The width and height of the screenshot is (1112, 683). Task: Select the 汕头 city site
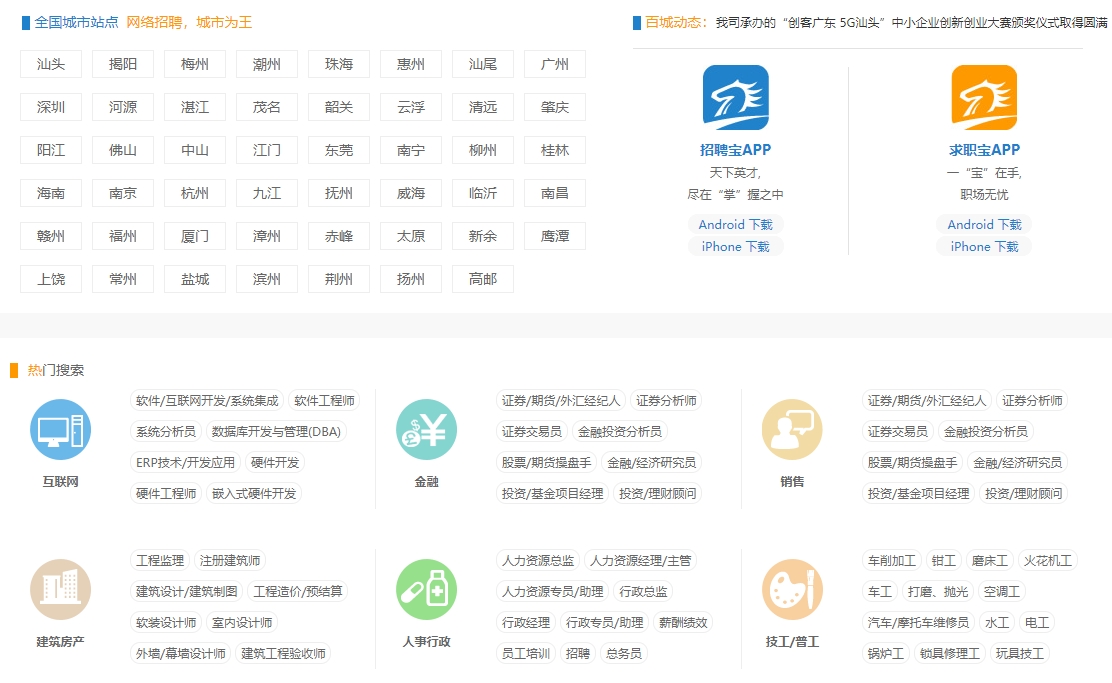pos(51,64)
